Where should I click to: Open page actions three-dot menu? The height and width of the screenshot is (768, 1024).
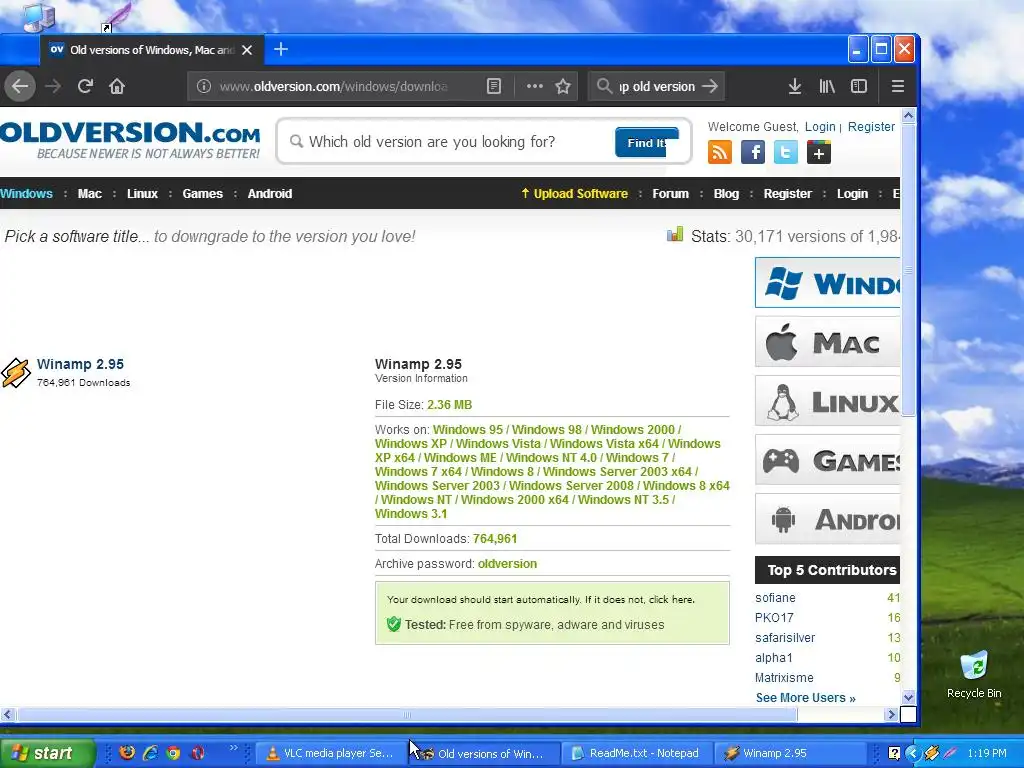[534, 86]
